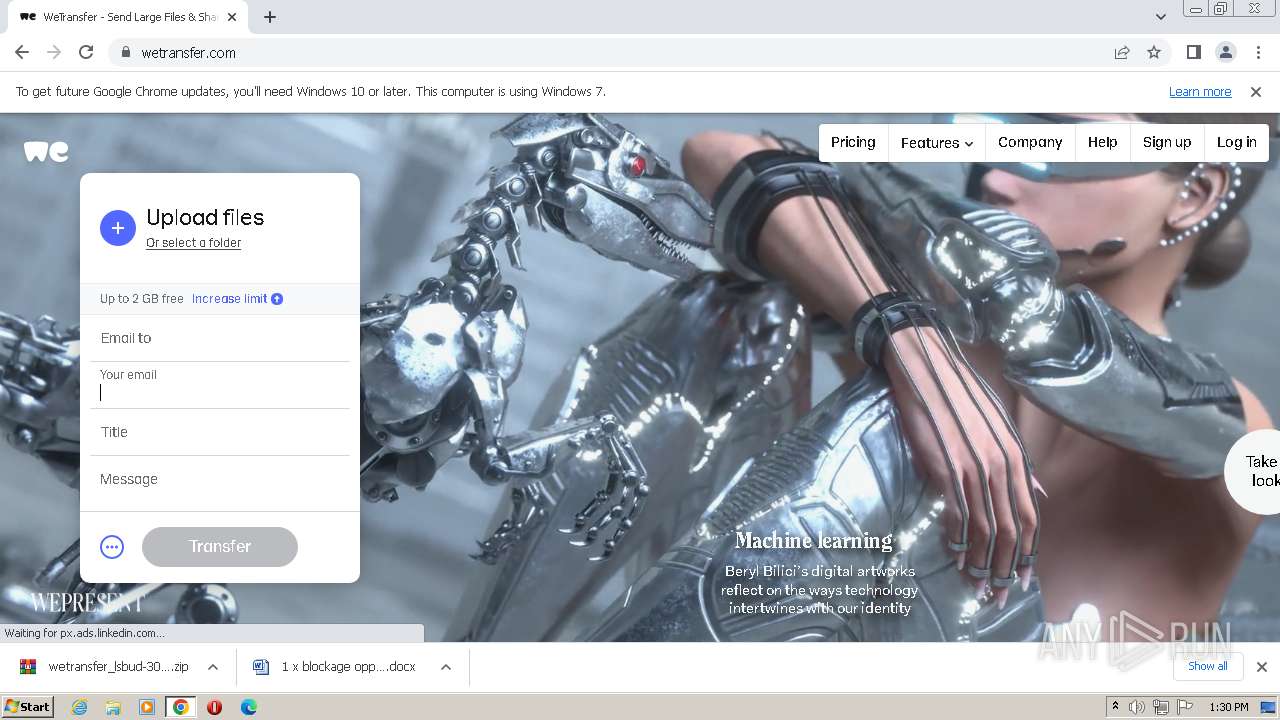Open Action Center flag tray icon

(1185, 707)
